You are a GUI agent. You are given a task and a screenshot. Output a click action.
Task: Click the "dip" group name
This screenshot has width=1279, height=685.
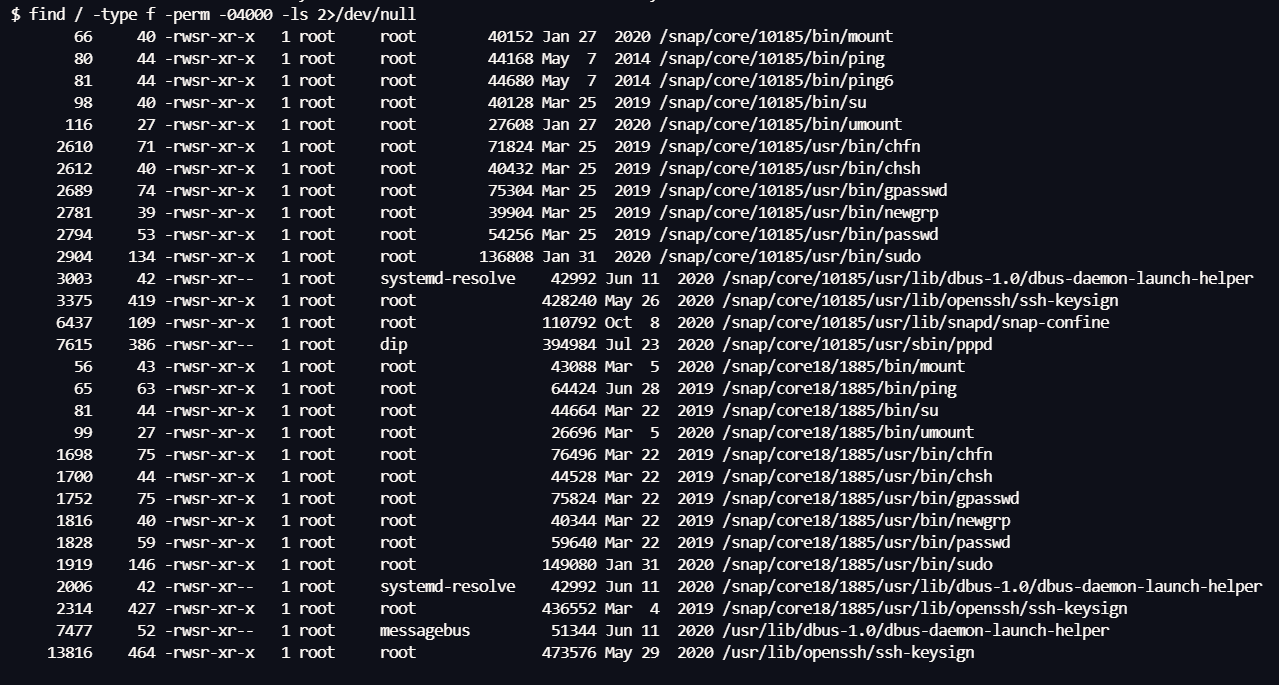pos(393,345)
